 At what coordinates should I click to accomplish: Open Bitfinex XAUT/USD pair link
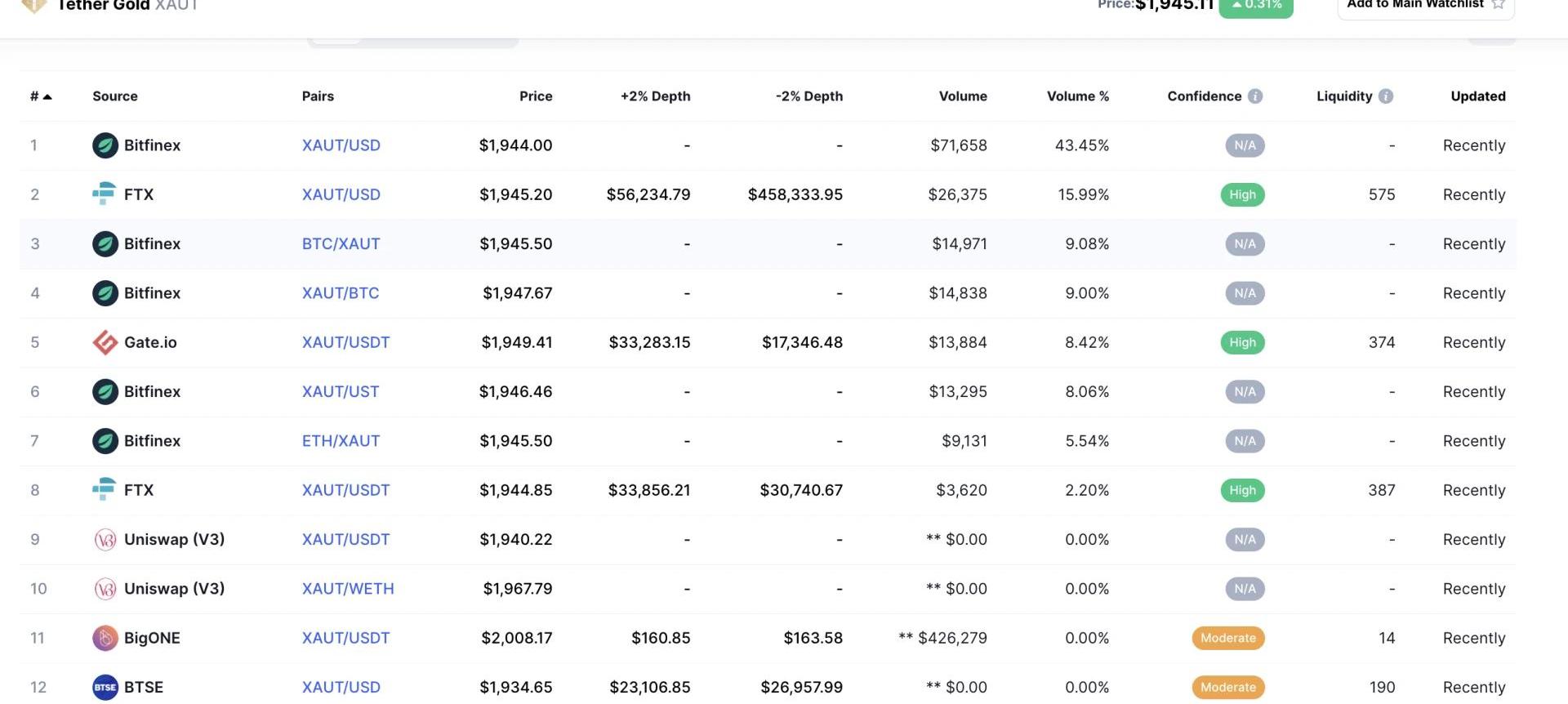click(x=341, y=145)
